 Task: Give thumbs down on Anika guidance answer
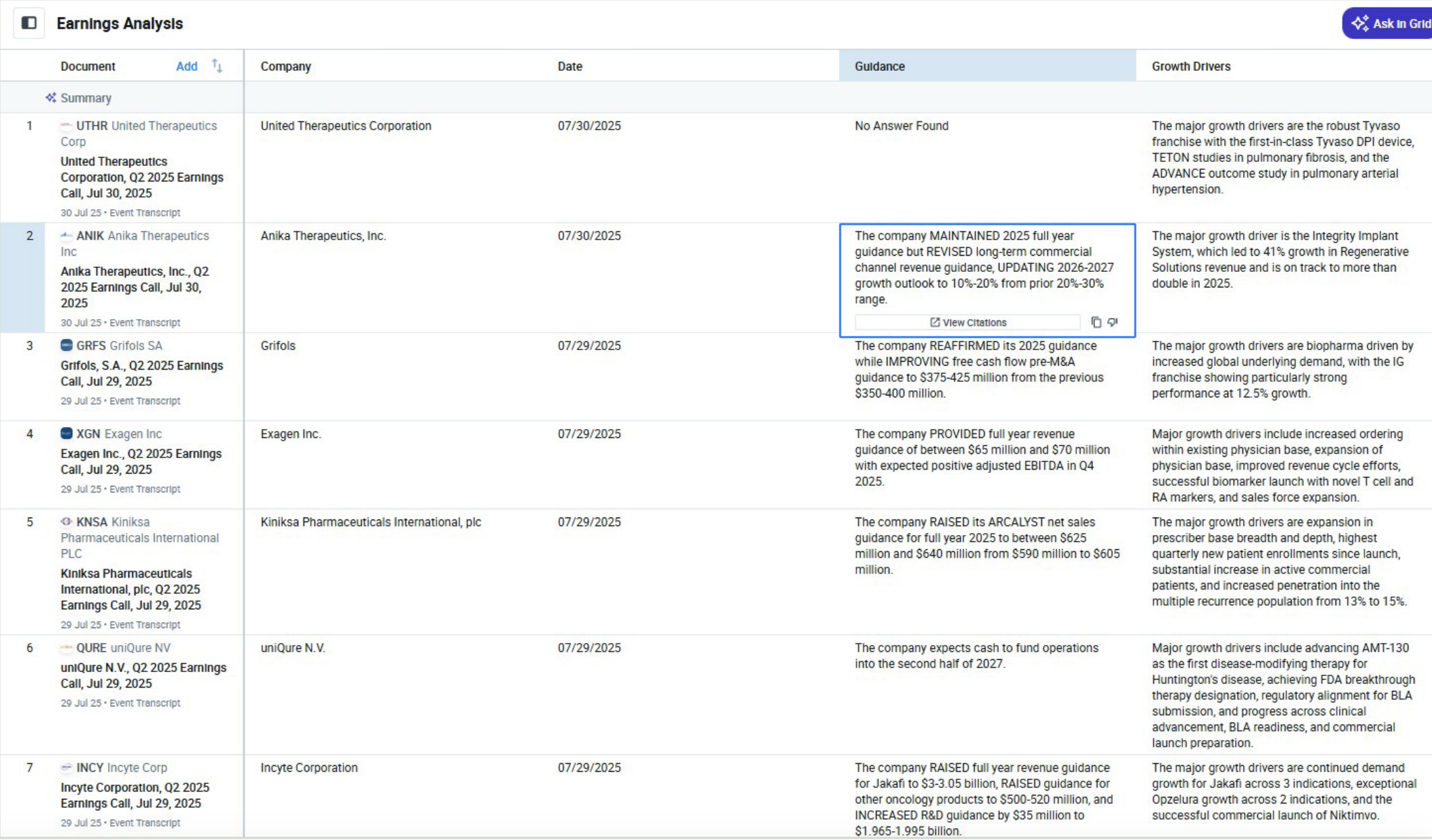point(1113,323)
